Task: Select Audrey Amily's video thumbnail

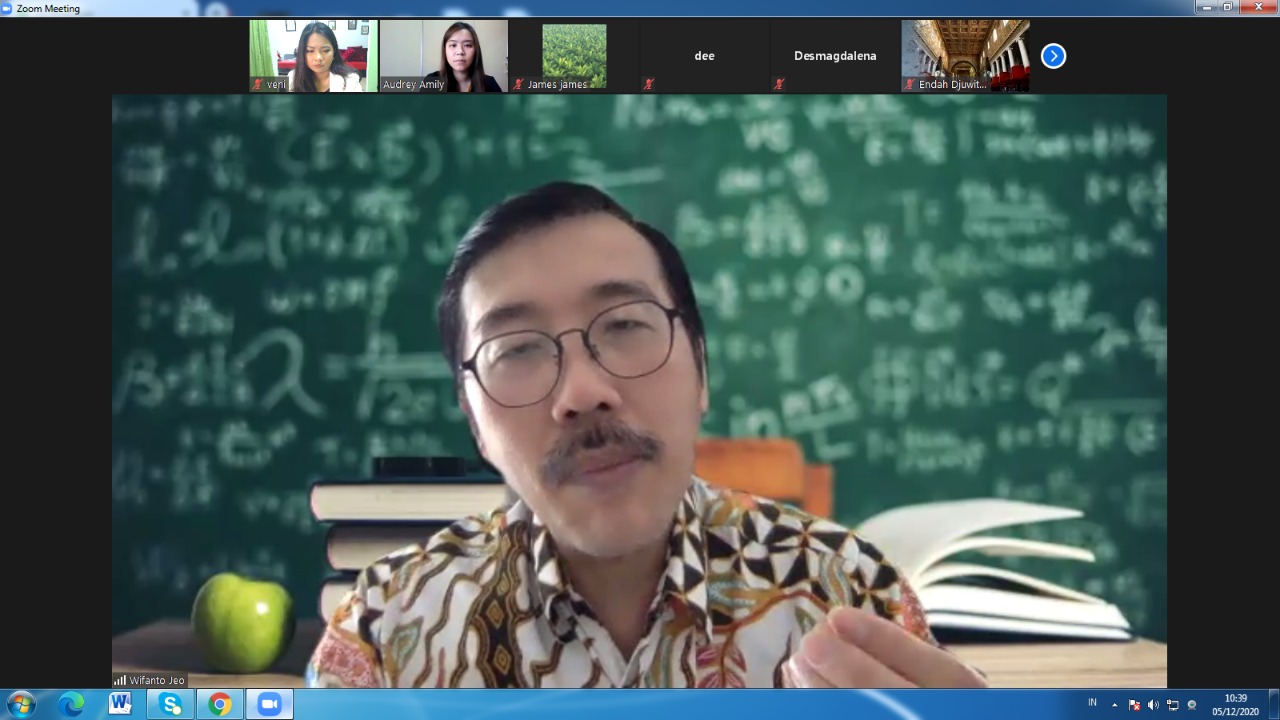Action: (x=443, y=56)
